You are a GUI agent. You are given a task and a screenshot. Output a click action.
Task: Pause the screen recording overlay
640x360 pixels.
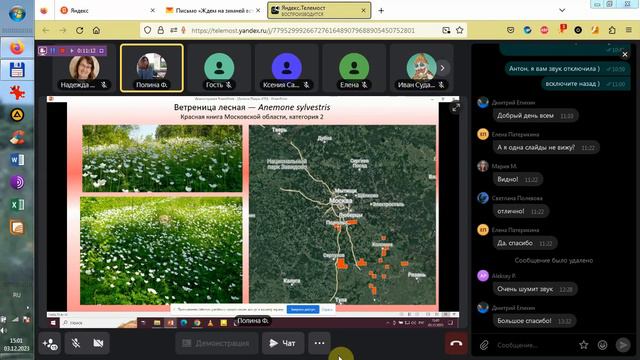(x=53, y=51)
